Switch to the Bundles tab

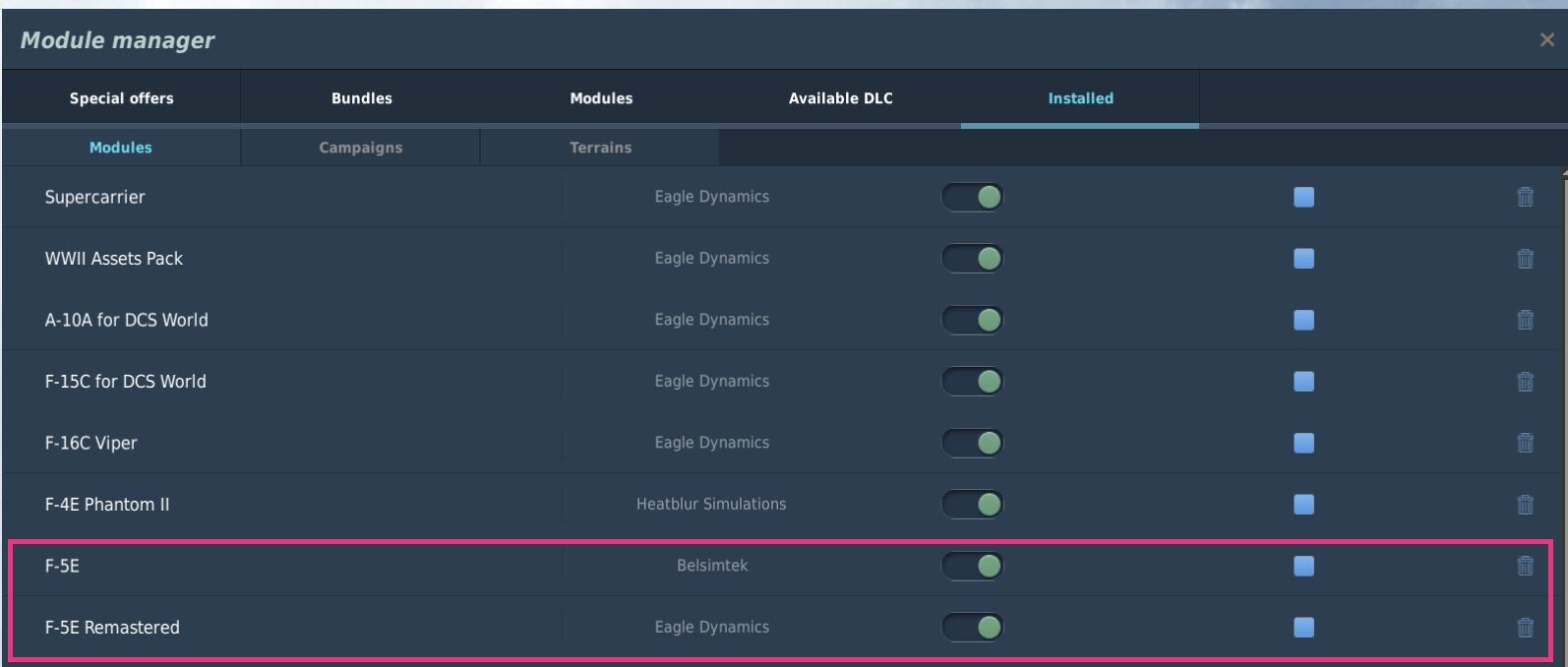coord(361,98)
